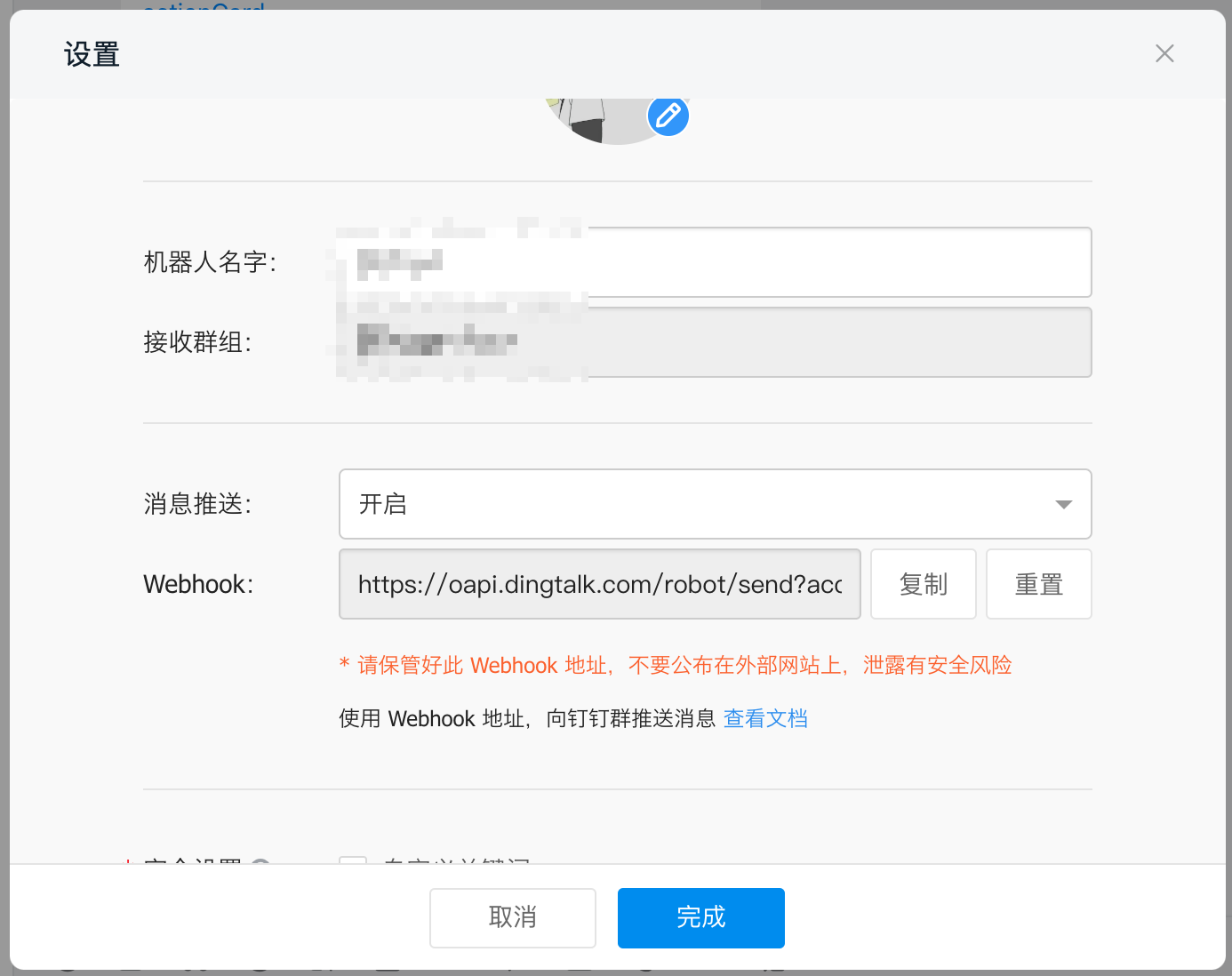Edit the robot avatar with the pencil icon
Viewport: 1232px width, 976px height.
pos(668,115)
